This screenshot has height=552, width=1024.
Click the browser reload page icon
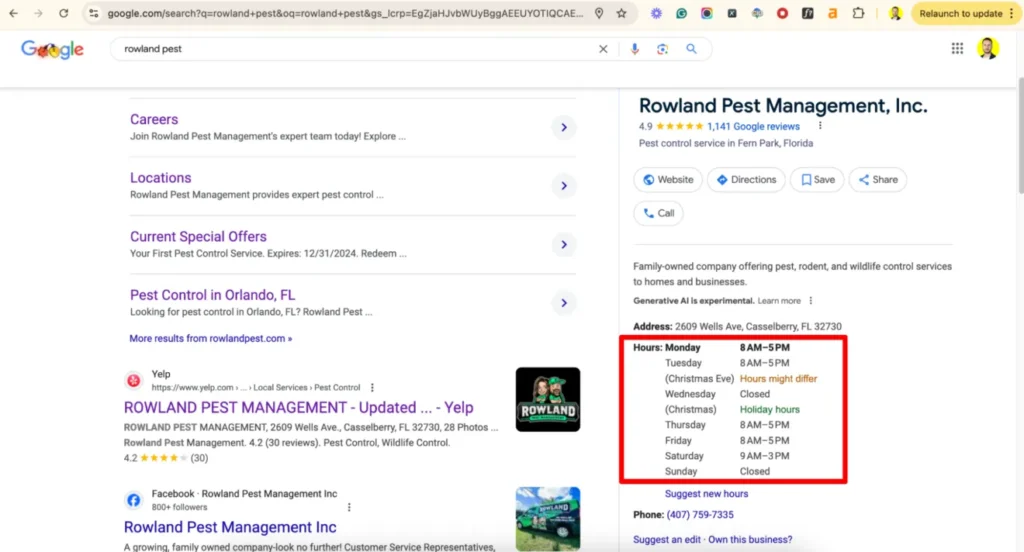point(63,14)
